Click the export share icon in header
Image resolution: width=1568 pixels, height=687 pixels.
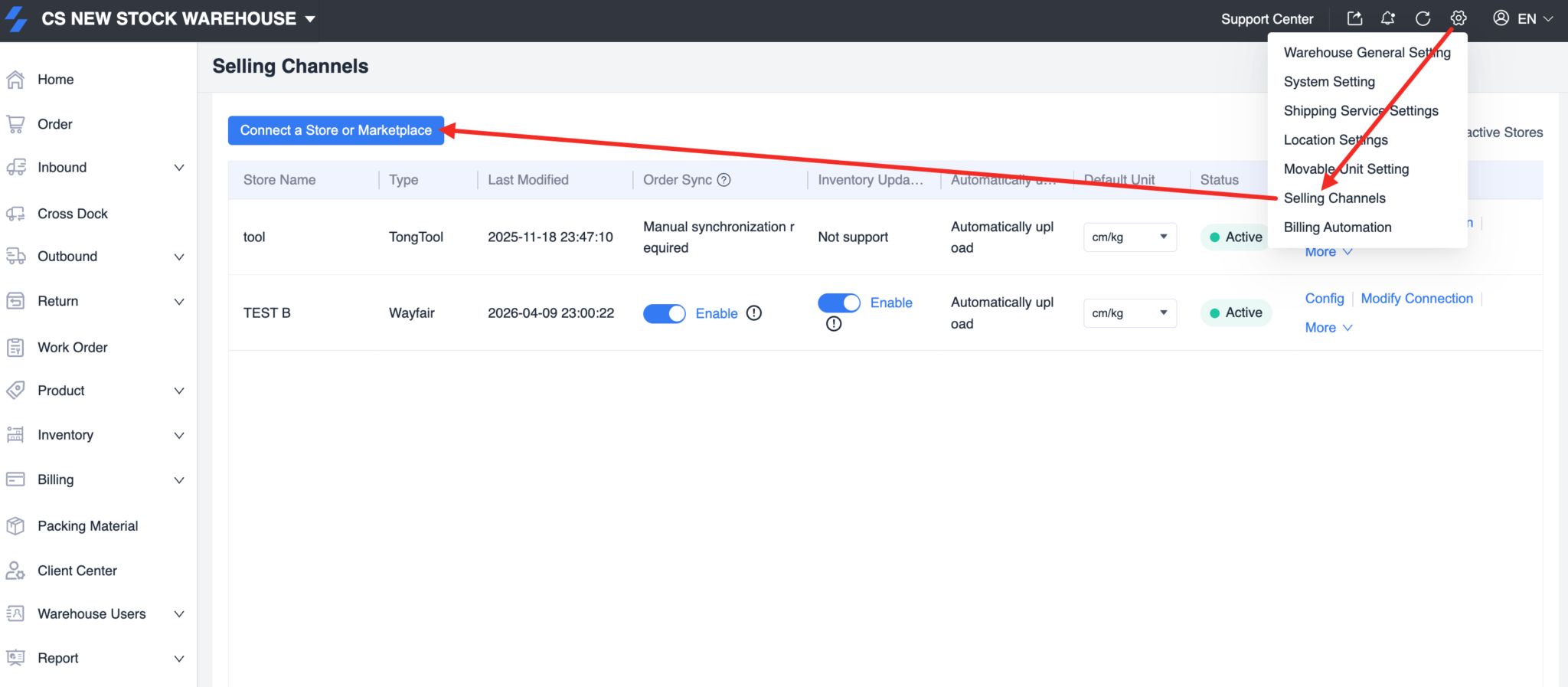[x=1354, y=18]
